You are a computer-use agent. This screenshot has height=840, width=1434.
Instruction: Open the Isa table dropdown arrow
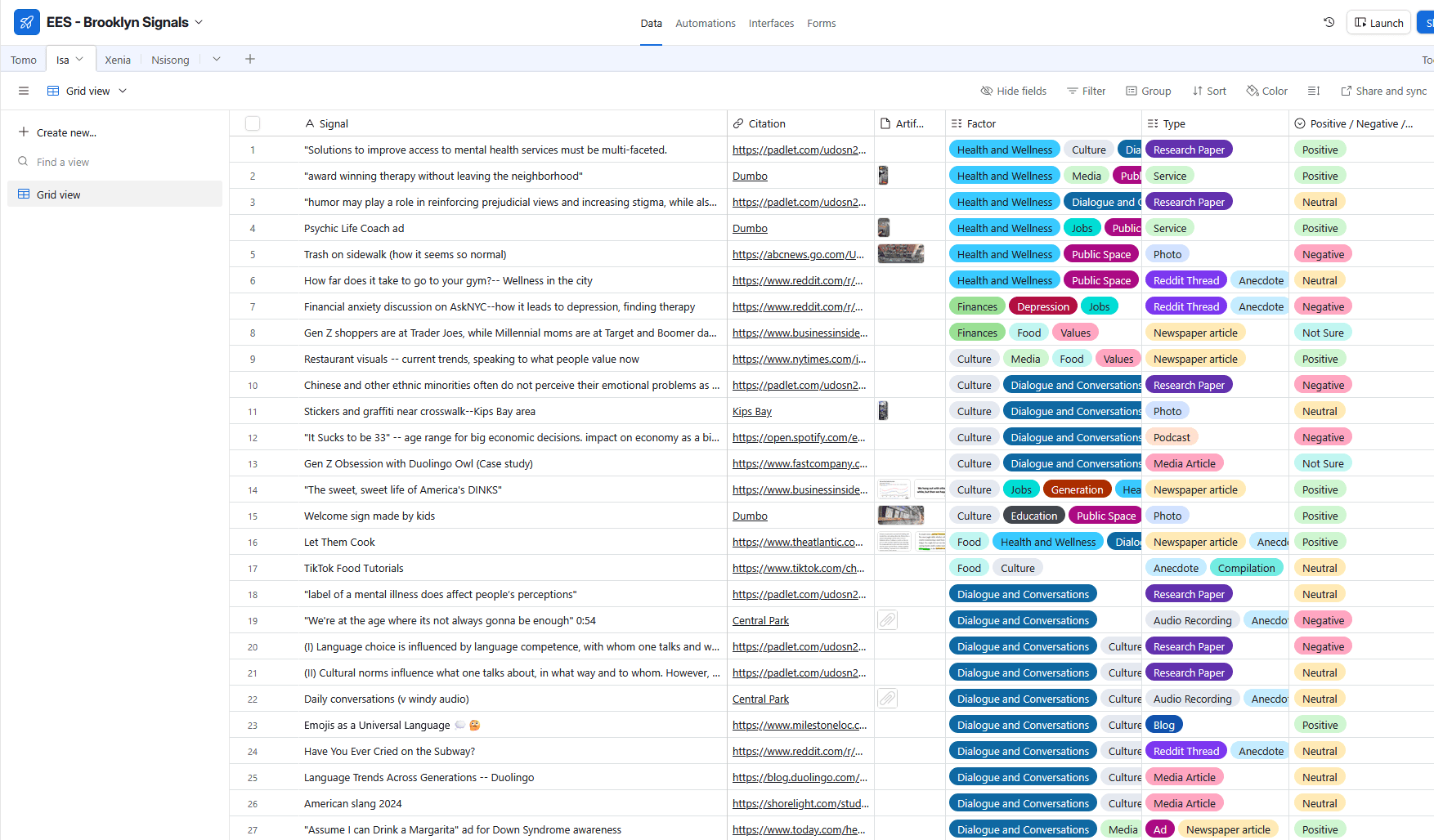pos(79,59)
